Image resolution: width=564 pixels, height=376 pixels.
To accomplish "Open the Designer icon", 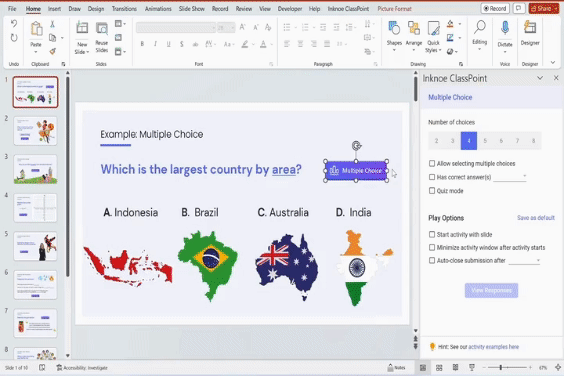I will [530, 28].
